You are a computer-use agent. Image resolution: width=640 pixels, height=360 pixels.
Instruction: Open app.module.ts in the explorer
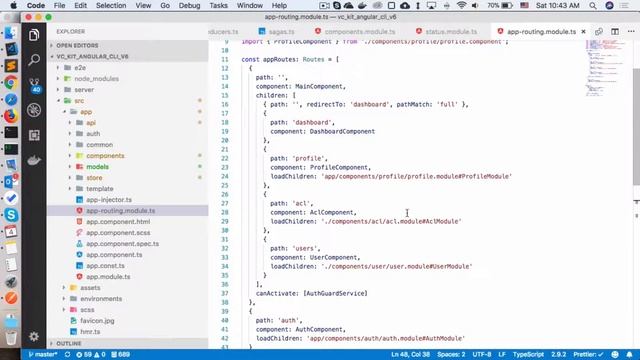coord(108,277)
